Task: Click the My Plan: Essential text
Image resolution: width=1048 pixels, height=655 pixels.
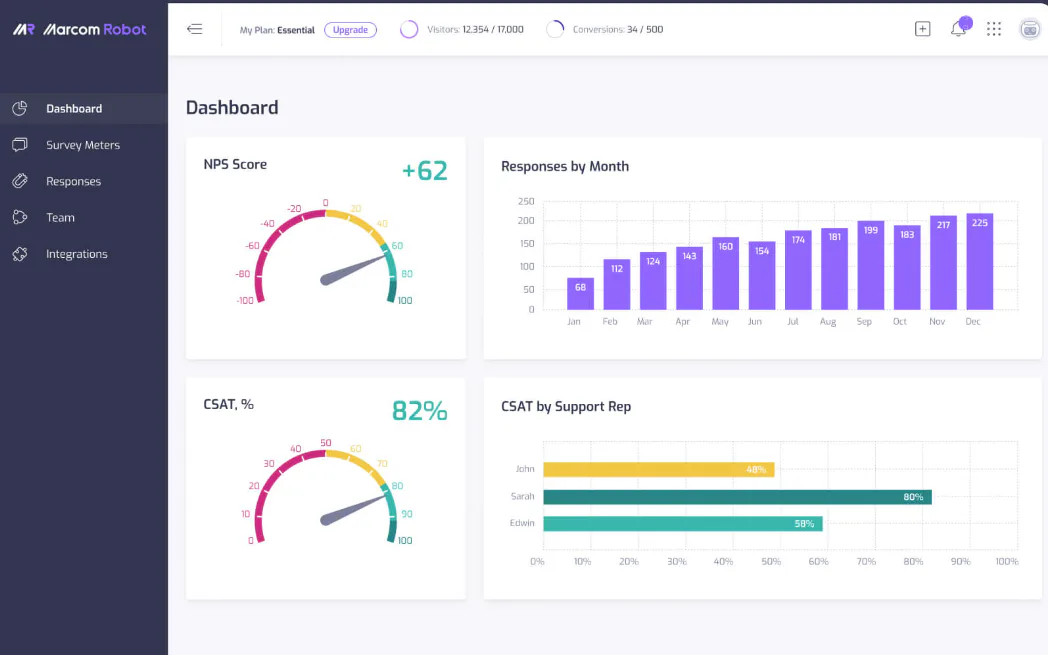Action: point(277,30)
